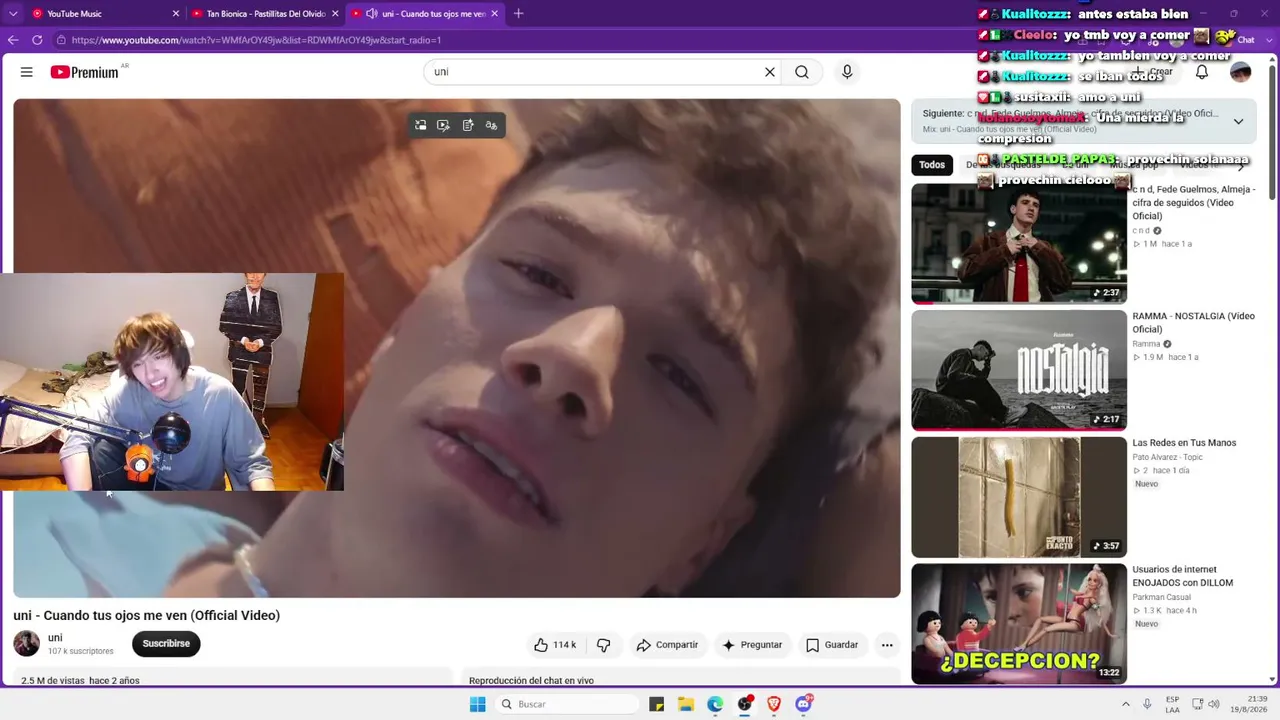Click the magnifier search button
The width and height of the screenshot is (1280, 720).
pyautogui.click(x=802, y=72)
